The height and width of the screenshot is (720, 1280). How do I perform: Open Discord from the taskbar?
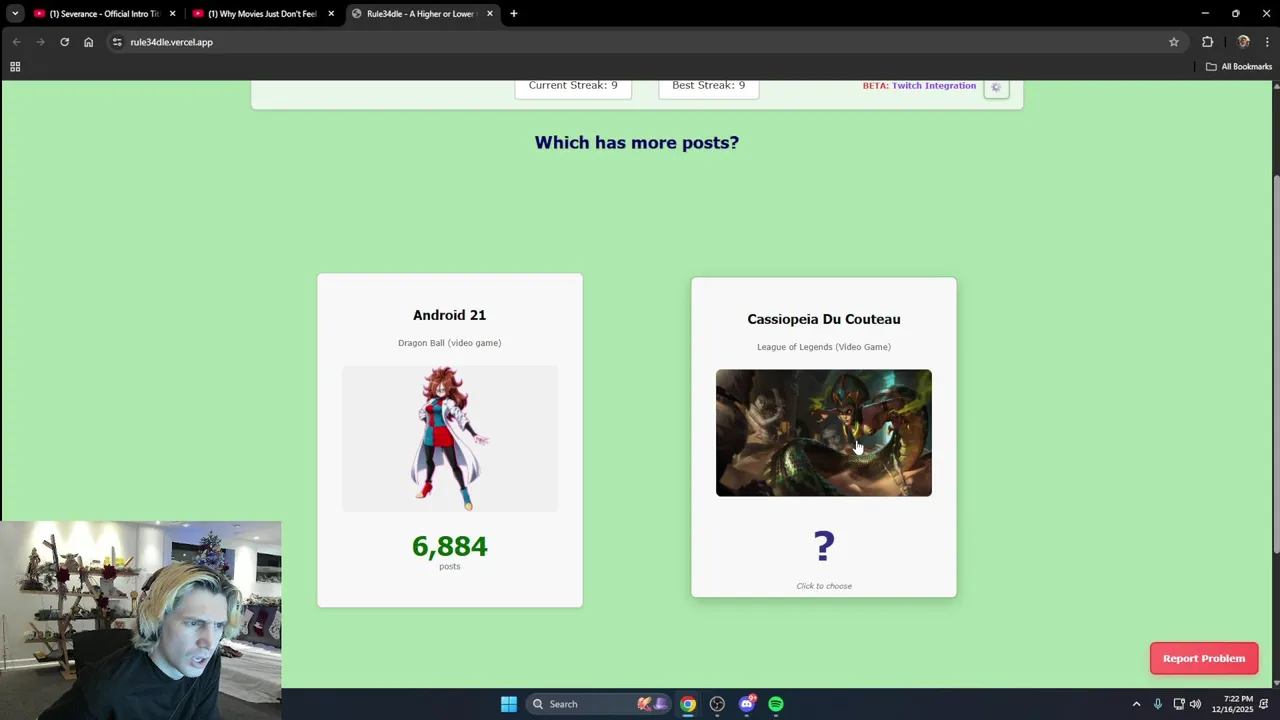(747, 704)
